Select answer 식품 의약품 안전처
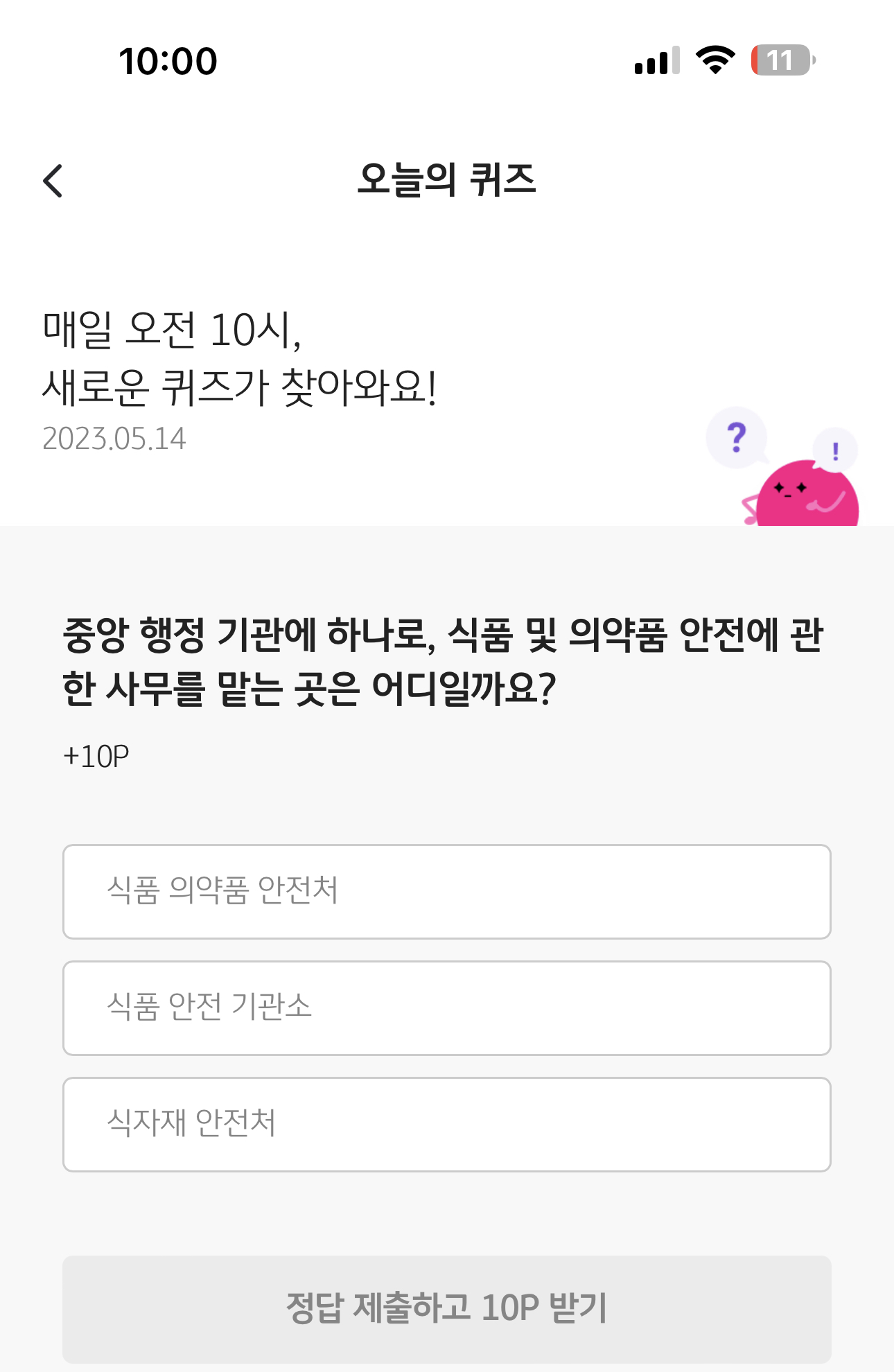 [447, 892]
